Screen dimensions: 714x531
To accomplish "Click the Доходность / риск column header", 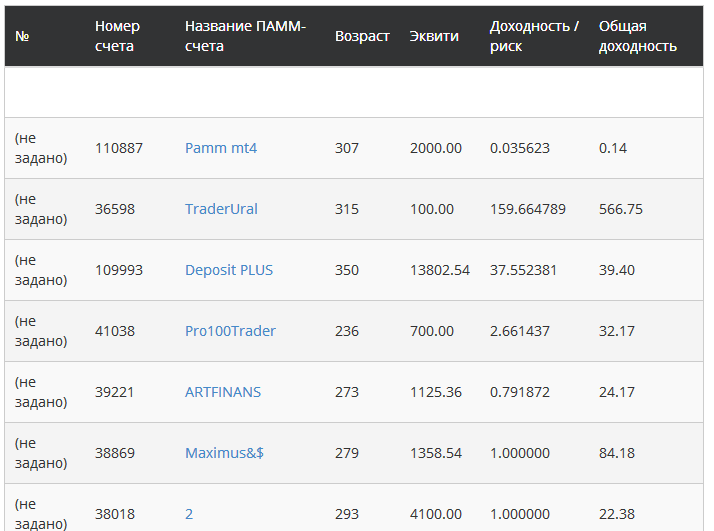I will pyautogui.click(x=534, y=36).
